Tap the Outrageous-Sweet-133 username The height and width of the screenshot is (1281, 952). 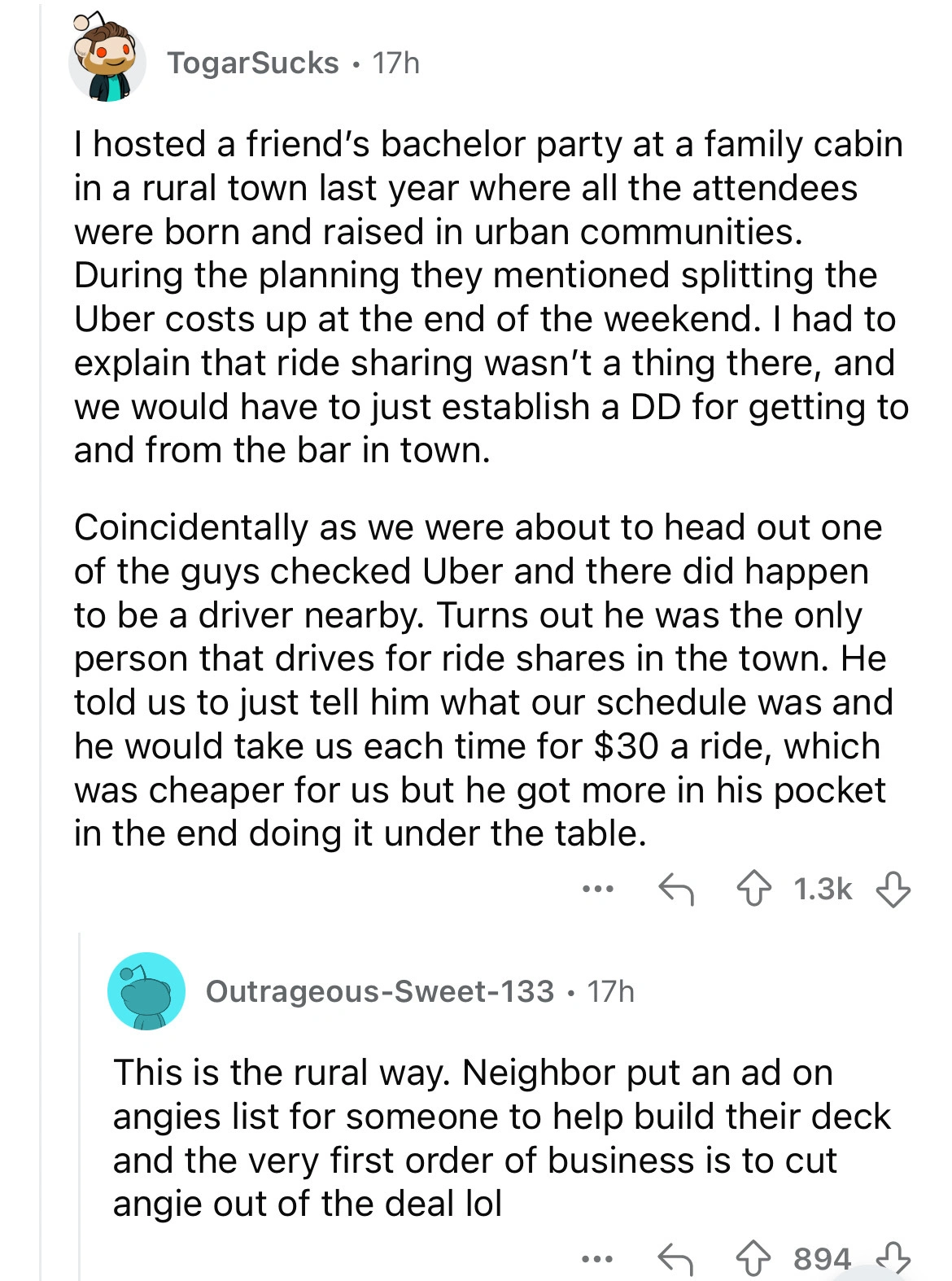[380, 991]
